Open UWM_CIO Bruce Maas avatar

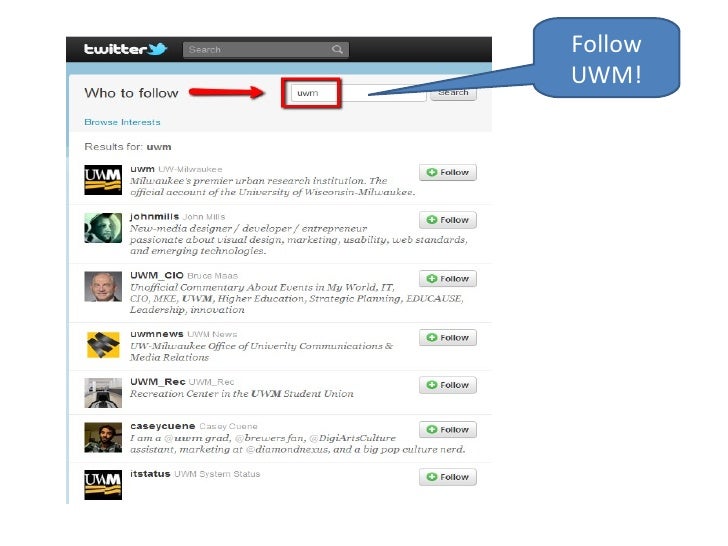[103, 286]
